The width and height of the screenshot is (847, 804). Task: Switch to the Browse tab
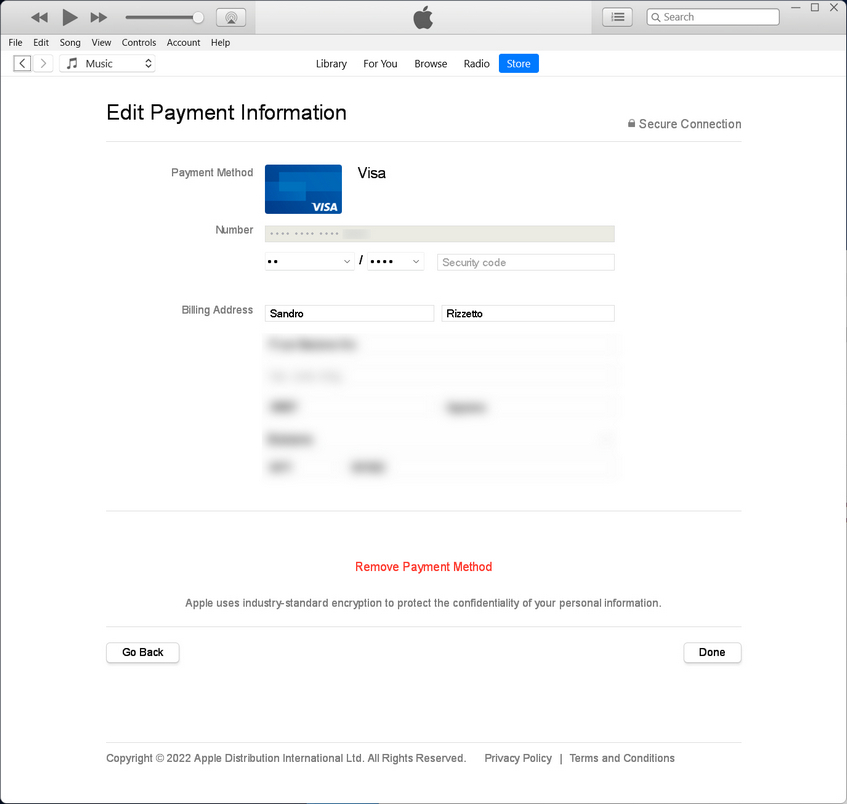click(x=431, y=63)
